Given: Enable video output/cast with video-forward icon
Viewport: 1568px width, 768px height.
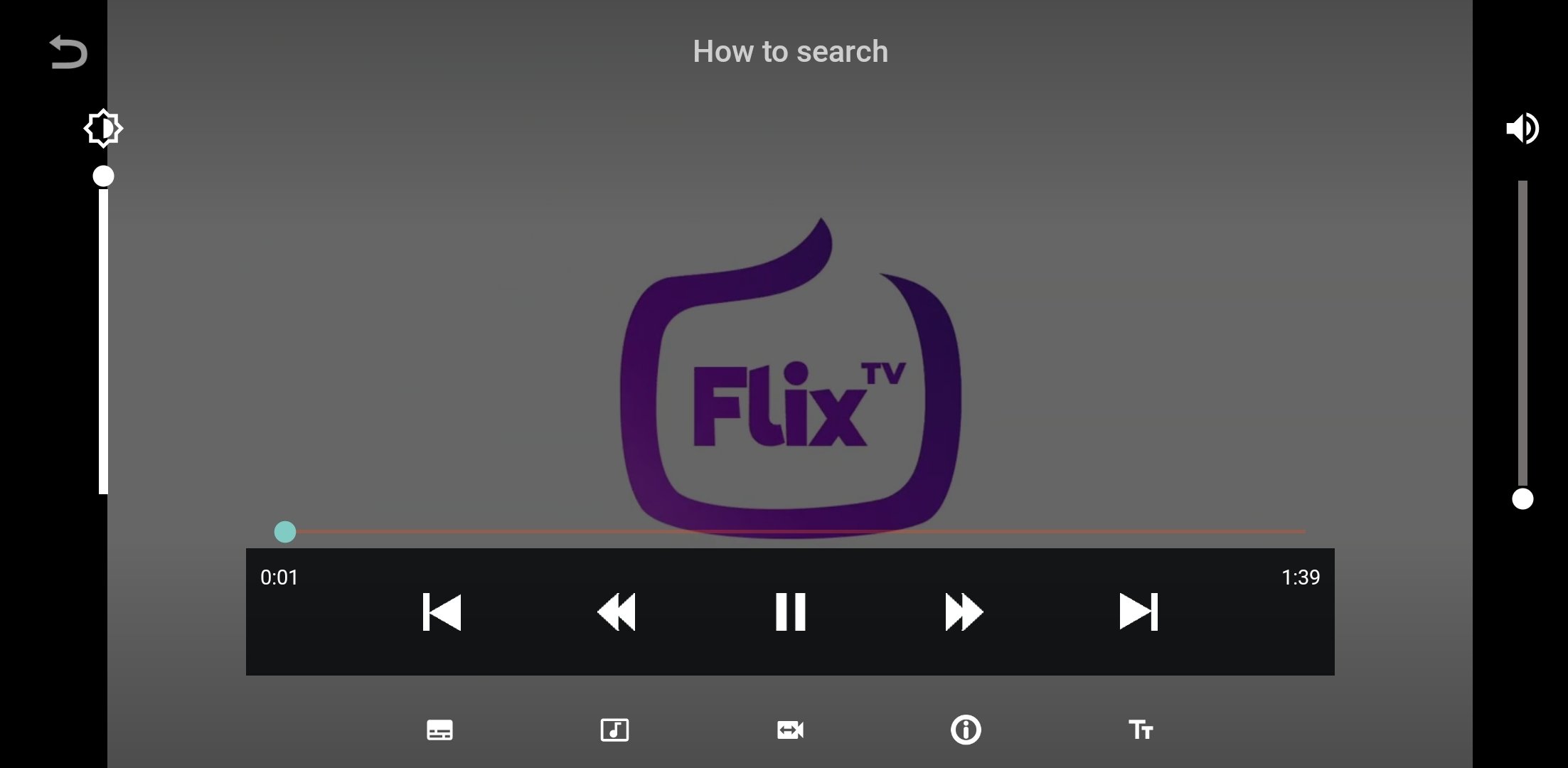Looking at the screenshot, I should [791, 730].
